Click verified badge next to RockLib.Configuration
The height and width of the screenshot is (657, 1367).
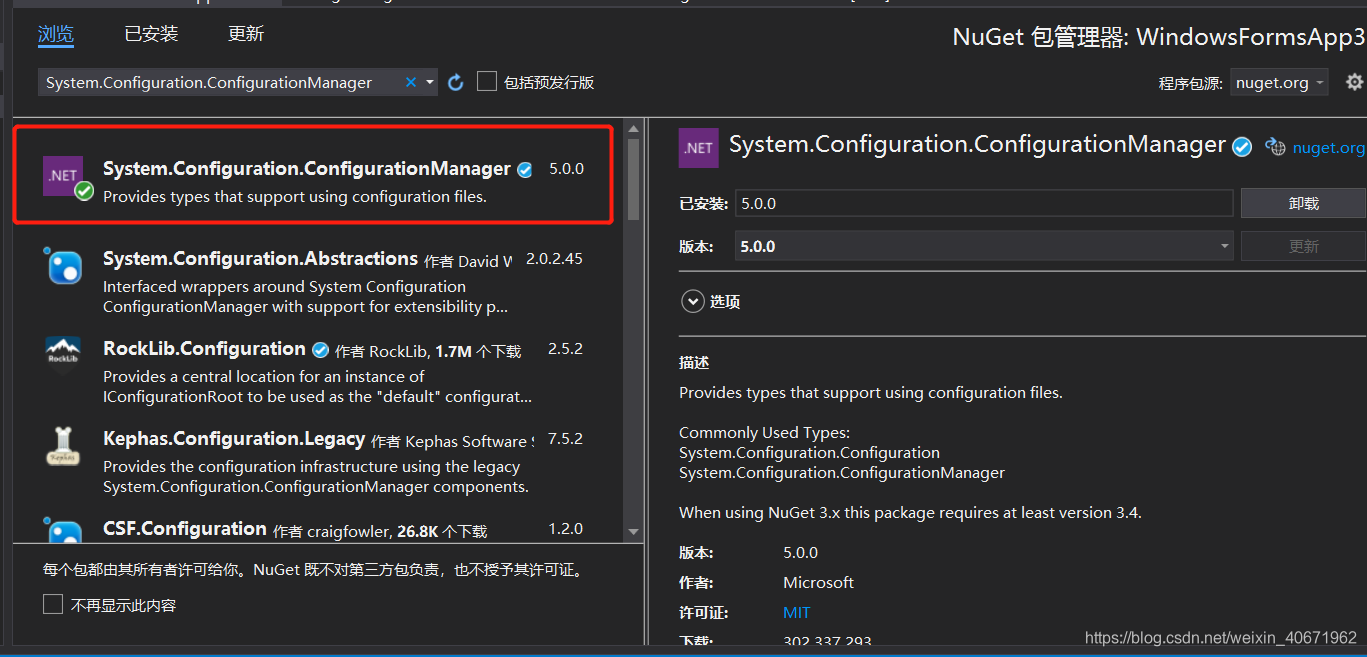pyautogui.click(x=320, y=350)
